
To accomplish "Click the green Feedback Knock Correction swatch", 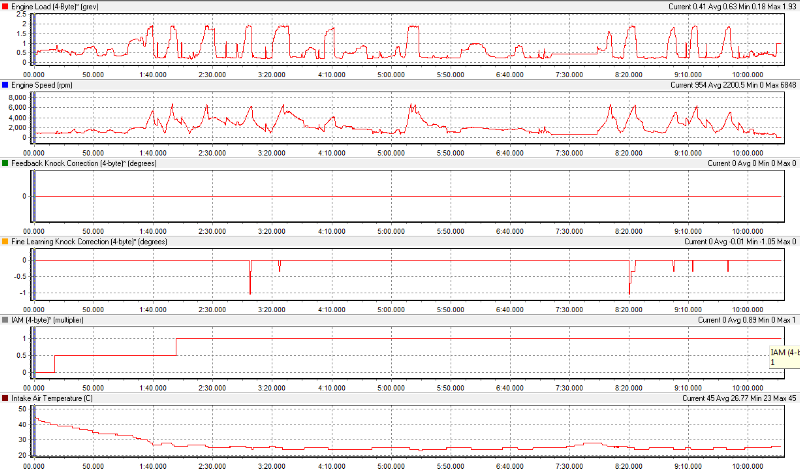I will click(x=8, y=163).
